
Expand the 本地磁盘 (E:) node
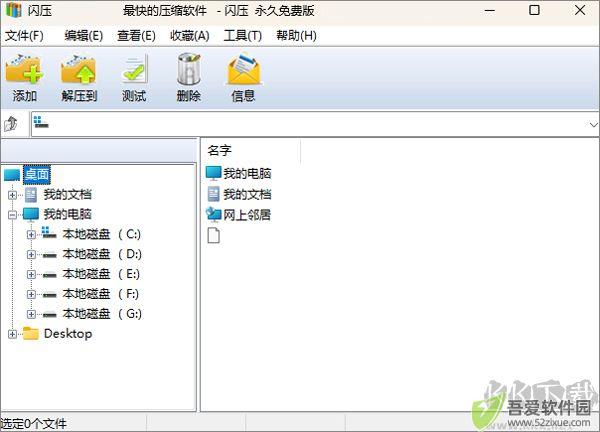[31, 274]
